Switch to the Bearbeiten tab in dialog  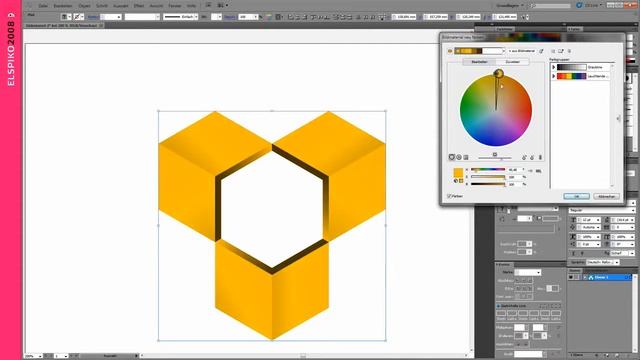(480, 62)
